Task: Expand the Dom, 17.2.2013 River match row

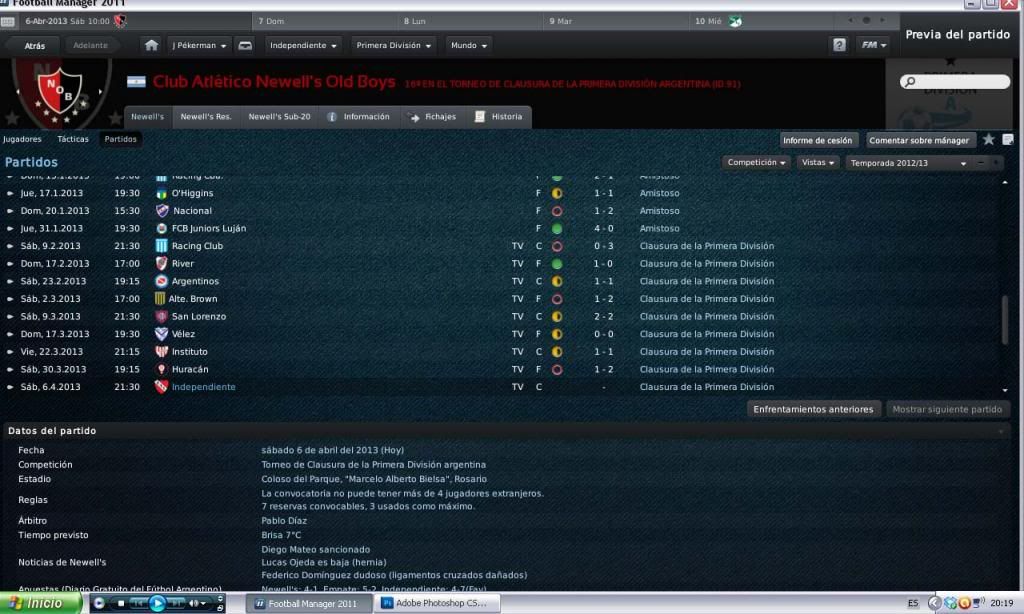Action: (x=10, y=264)
